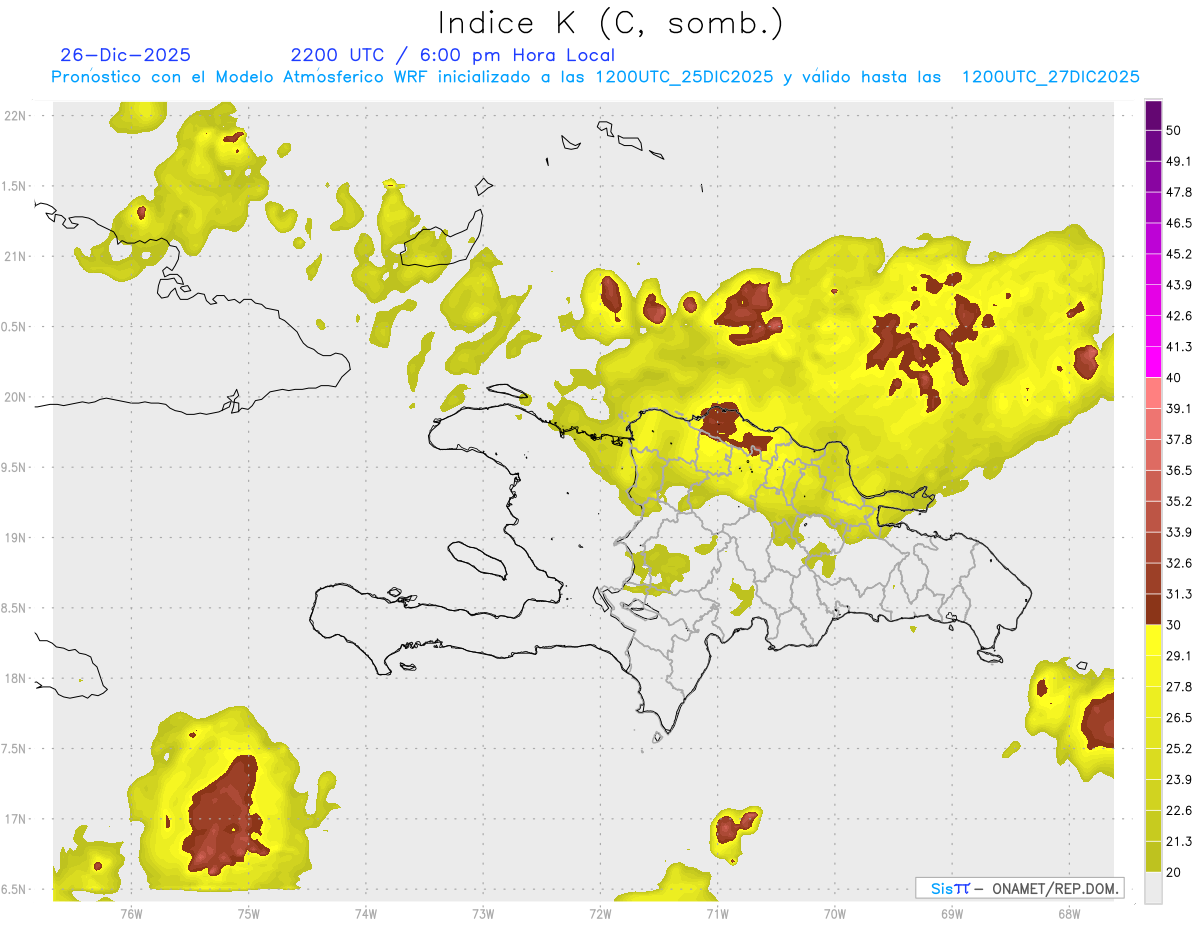Click the colorbar value '30'
The image size is (1200, 927).
click(1174, 625)
